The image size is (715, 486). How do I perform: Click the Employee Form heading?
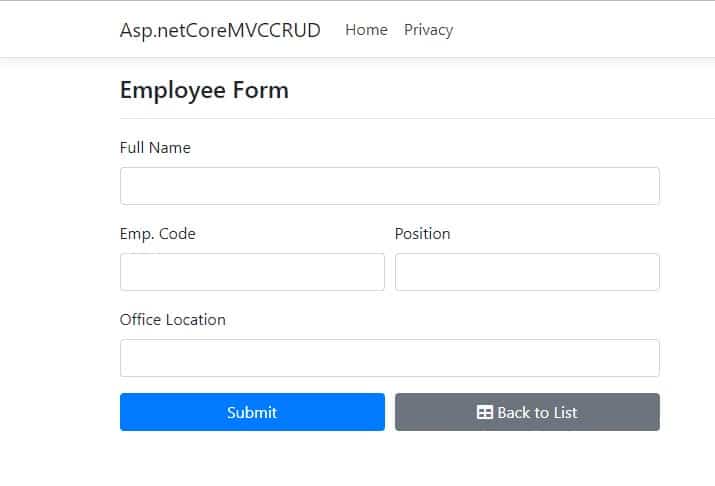204,90
